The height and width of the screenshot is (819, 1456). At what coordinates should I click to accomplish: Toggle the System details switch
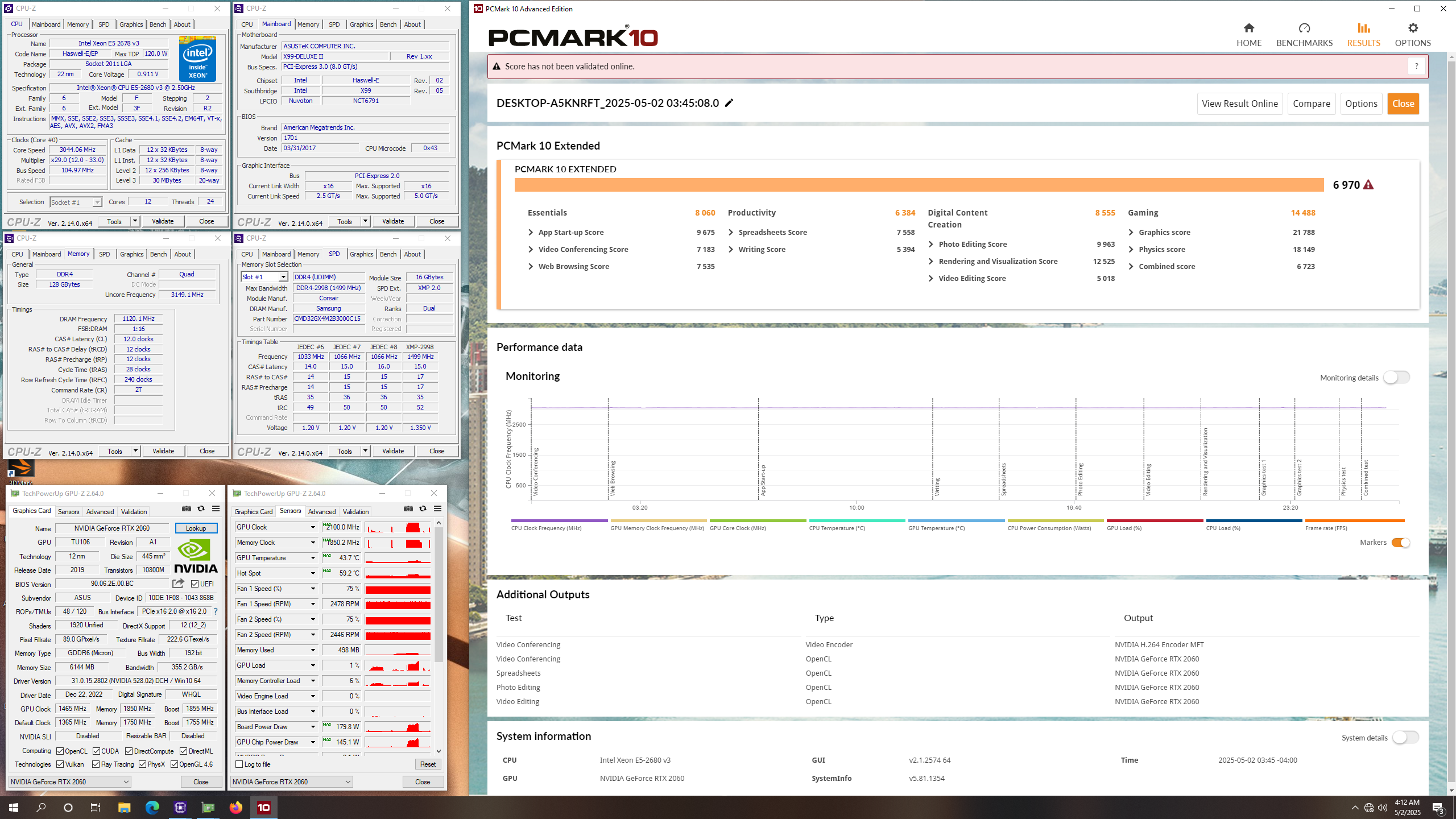[x=1405, y=738]
